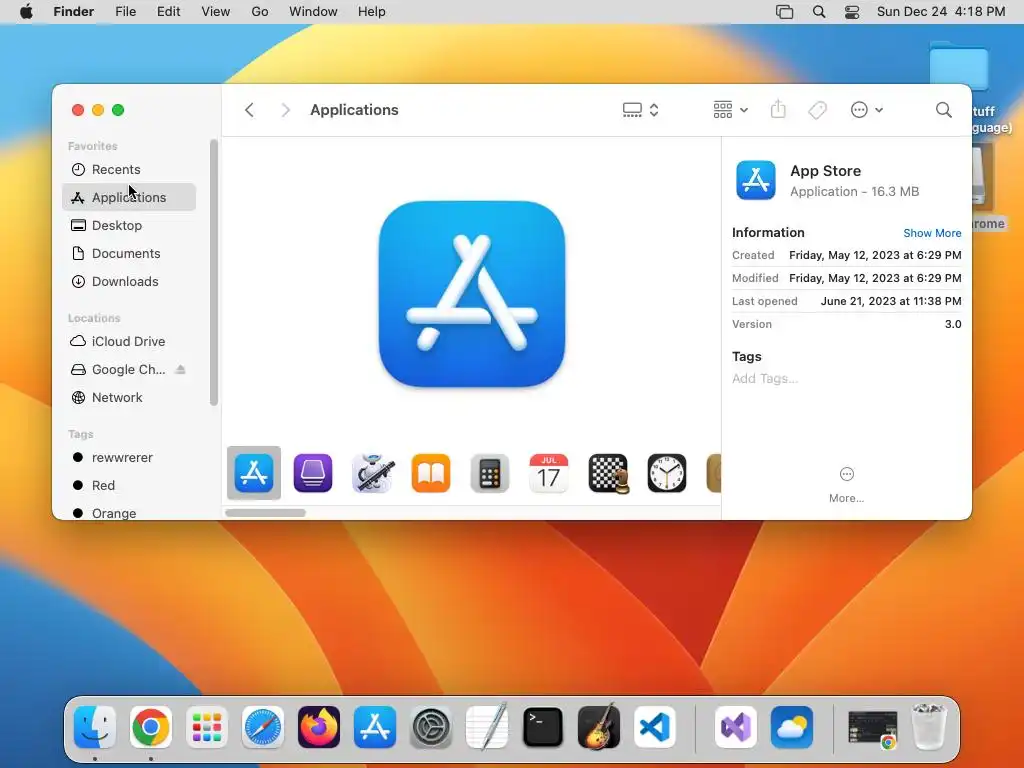1024x768 pixels.
Task: Open the view mode switcher in toolbar
Action: click(640, 110)
